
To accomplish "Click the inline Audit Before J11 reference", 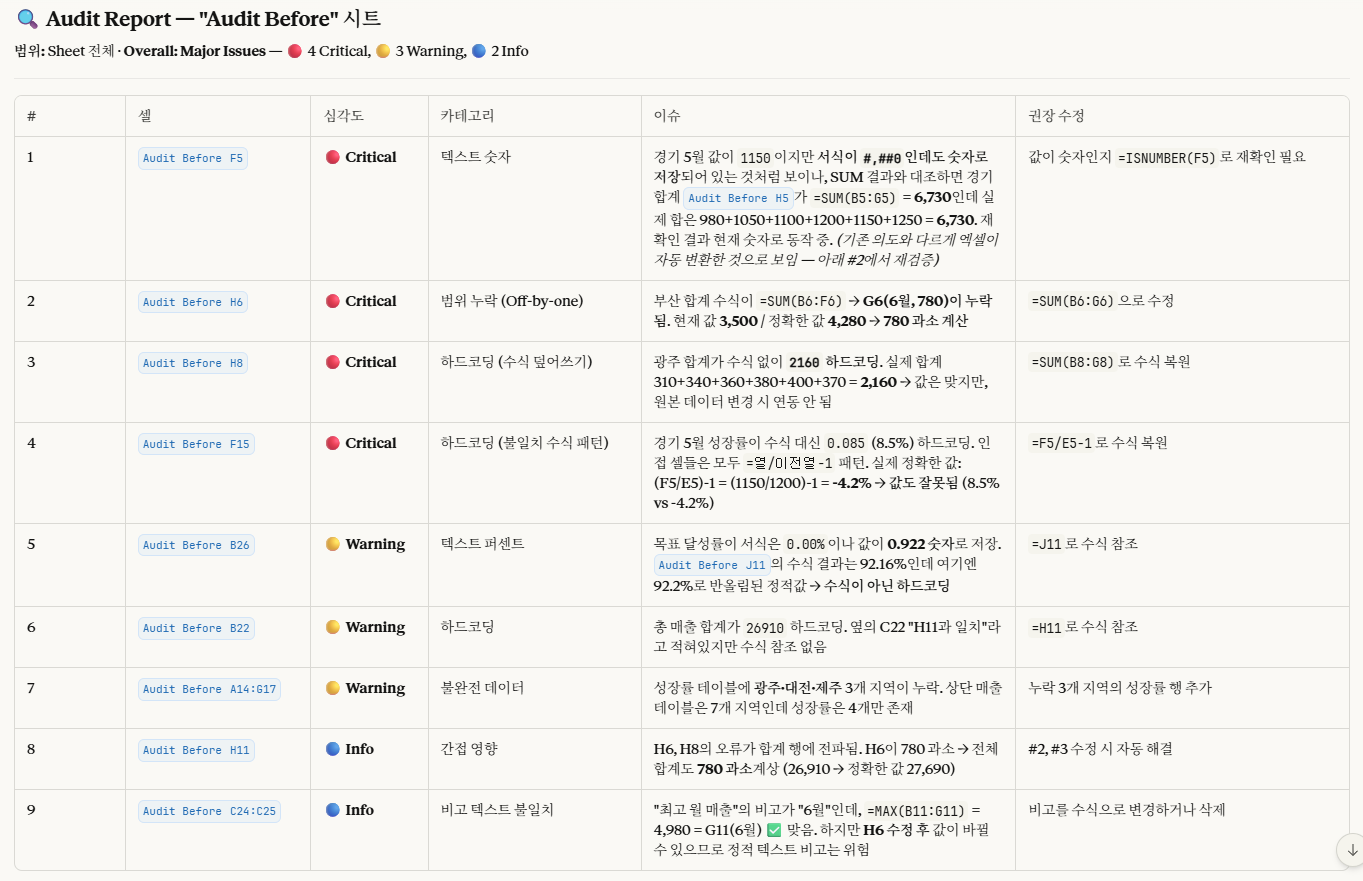I will click(712, 565).
